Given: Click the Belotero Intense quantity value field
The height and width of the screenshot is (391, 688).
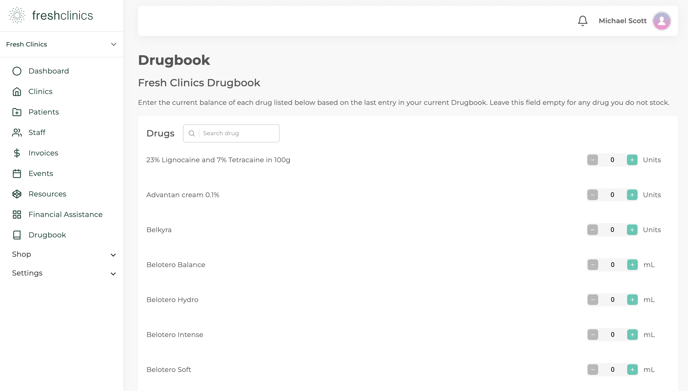Looking at the screenshot, I should coord(612,334).
